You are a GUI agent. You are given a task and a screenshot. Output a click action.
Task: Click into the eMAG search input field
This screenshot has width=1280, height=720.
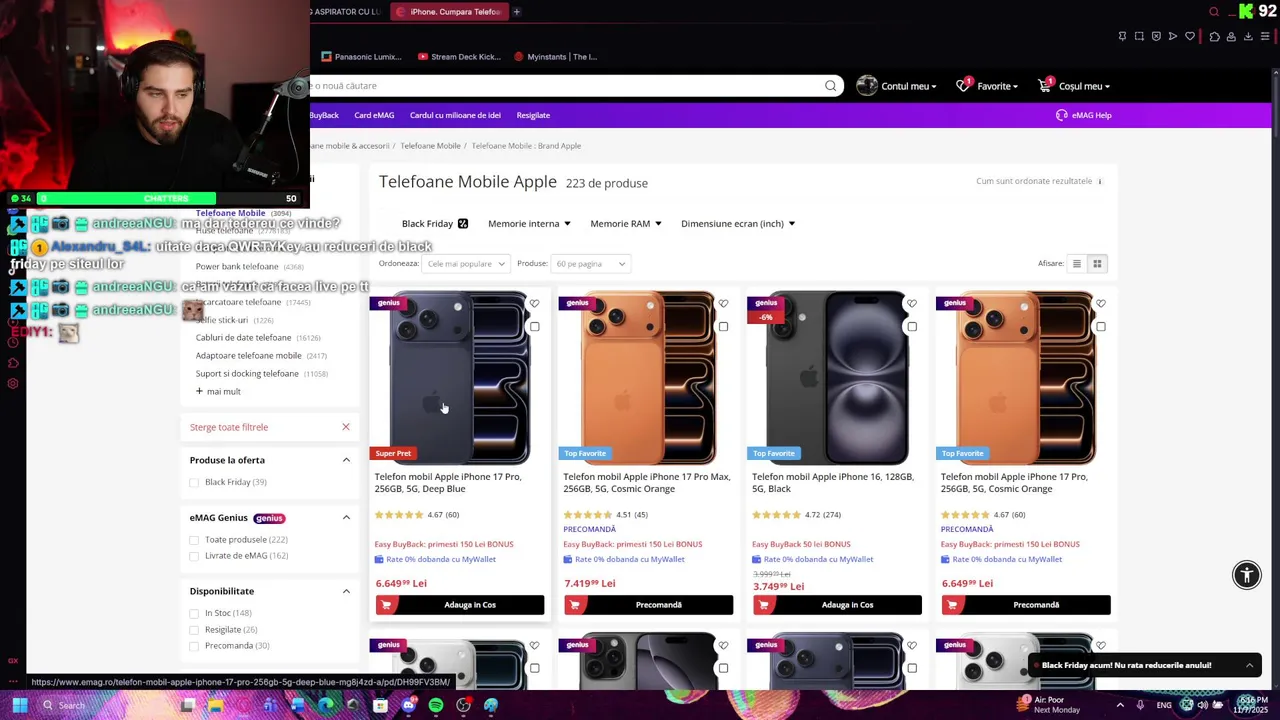pos(565,86)
